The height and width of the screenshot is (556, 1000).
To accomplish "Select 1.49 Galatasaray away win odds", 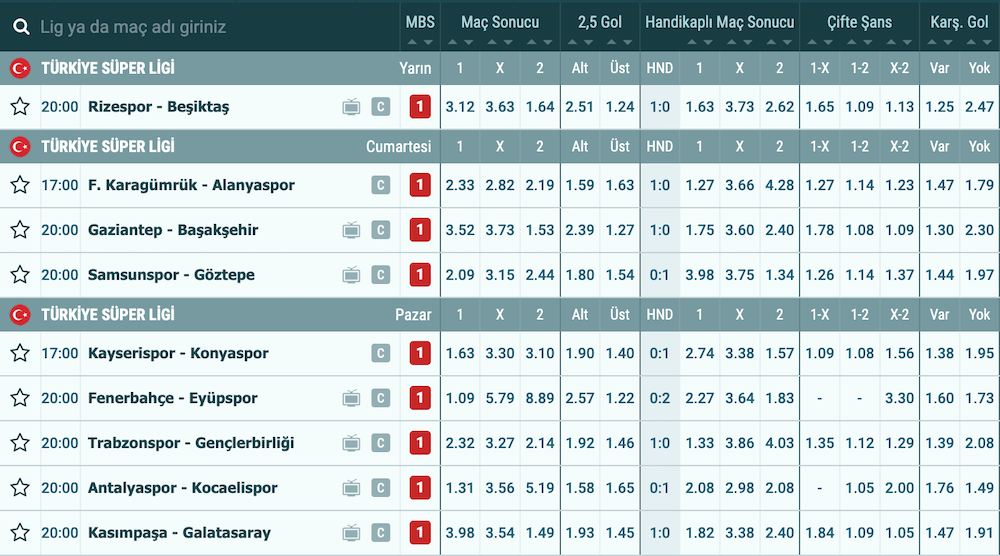I will point(540,532).
